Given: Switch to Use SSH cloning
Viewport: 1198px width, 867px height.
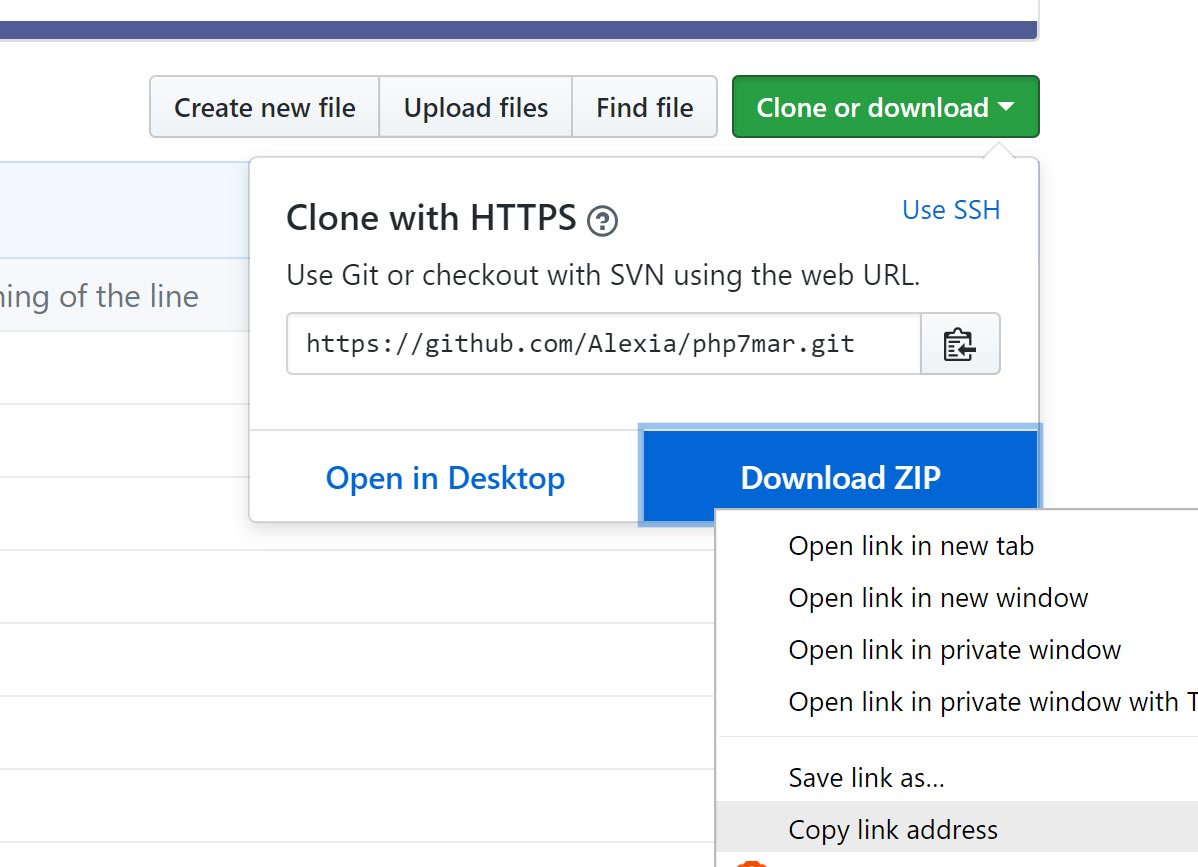Looking at the screenshot, I should (x=950, y=210).
